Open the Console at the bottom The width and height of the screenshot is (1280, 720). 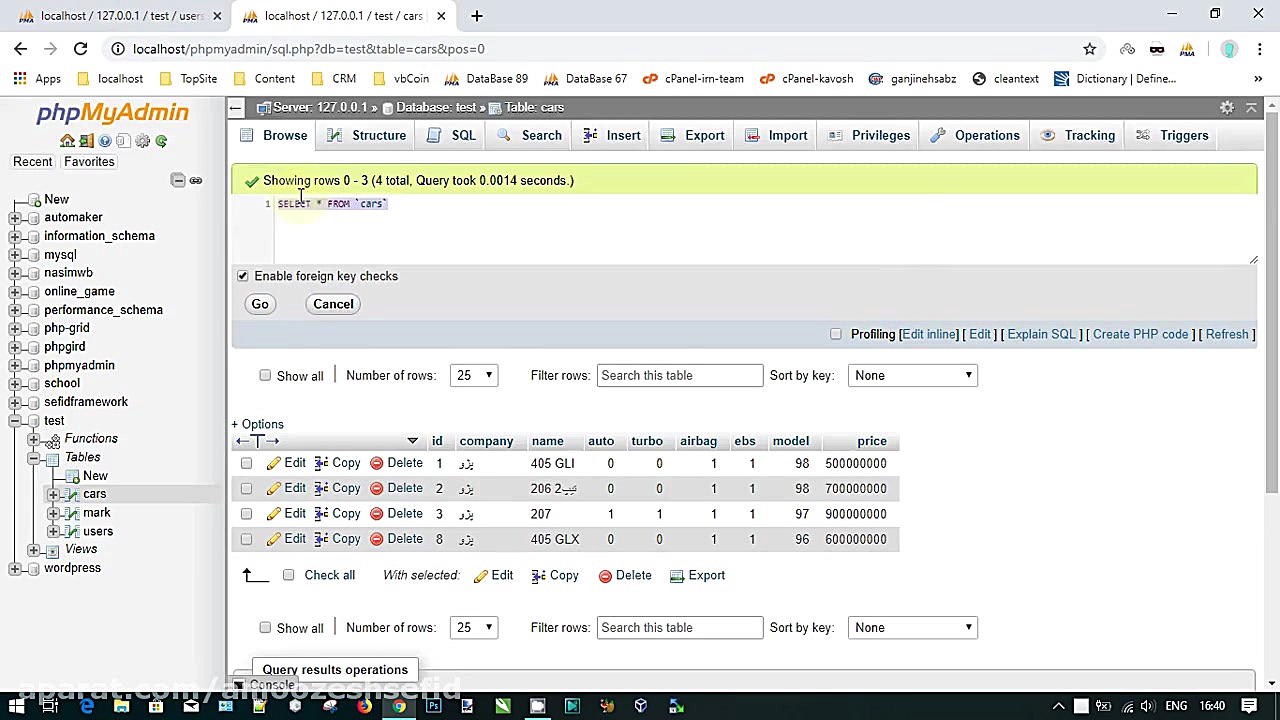point(272,684)
